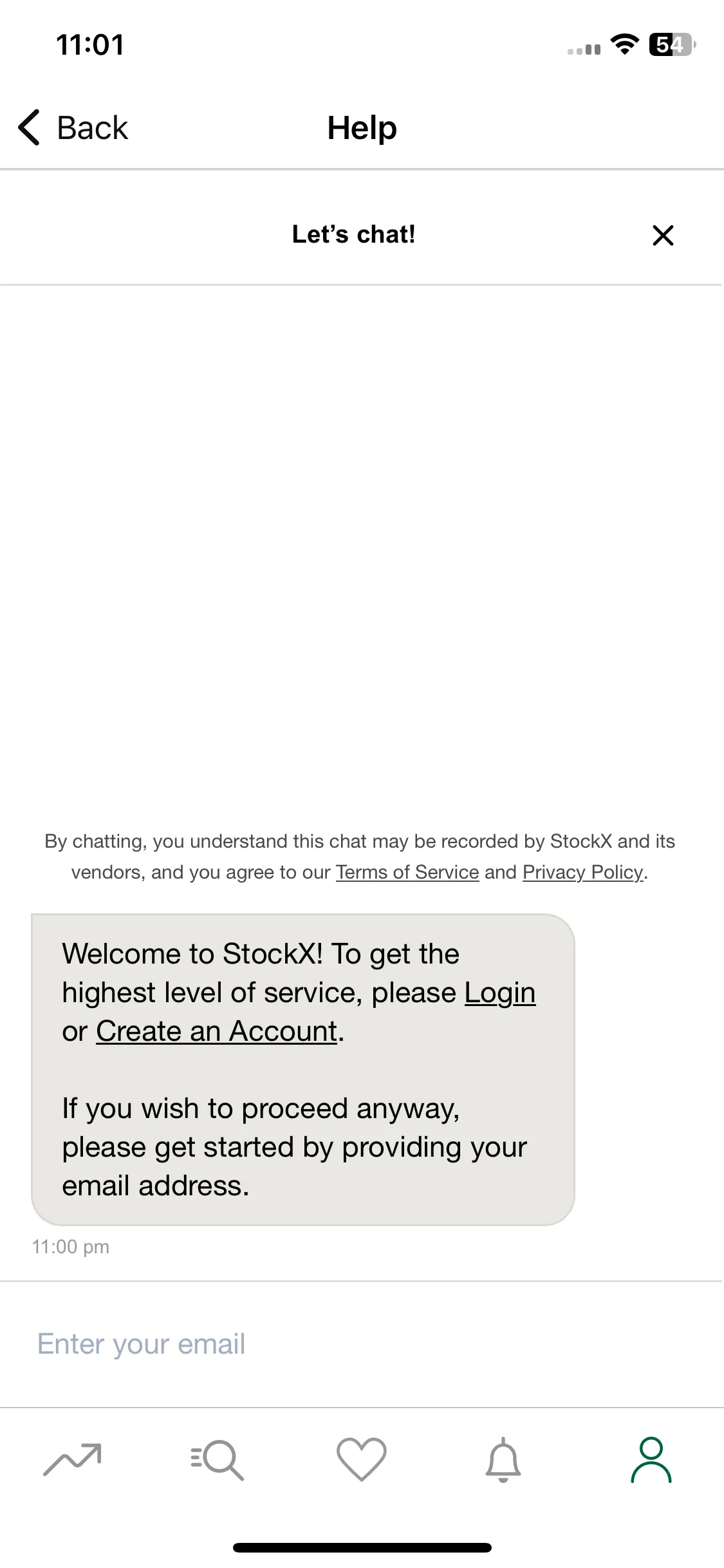The width and height of the screenshot is (724, 1568).
Task: Tap the Help page title
Action: click(362, 127)
